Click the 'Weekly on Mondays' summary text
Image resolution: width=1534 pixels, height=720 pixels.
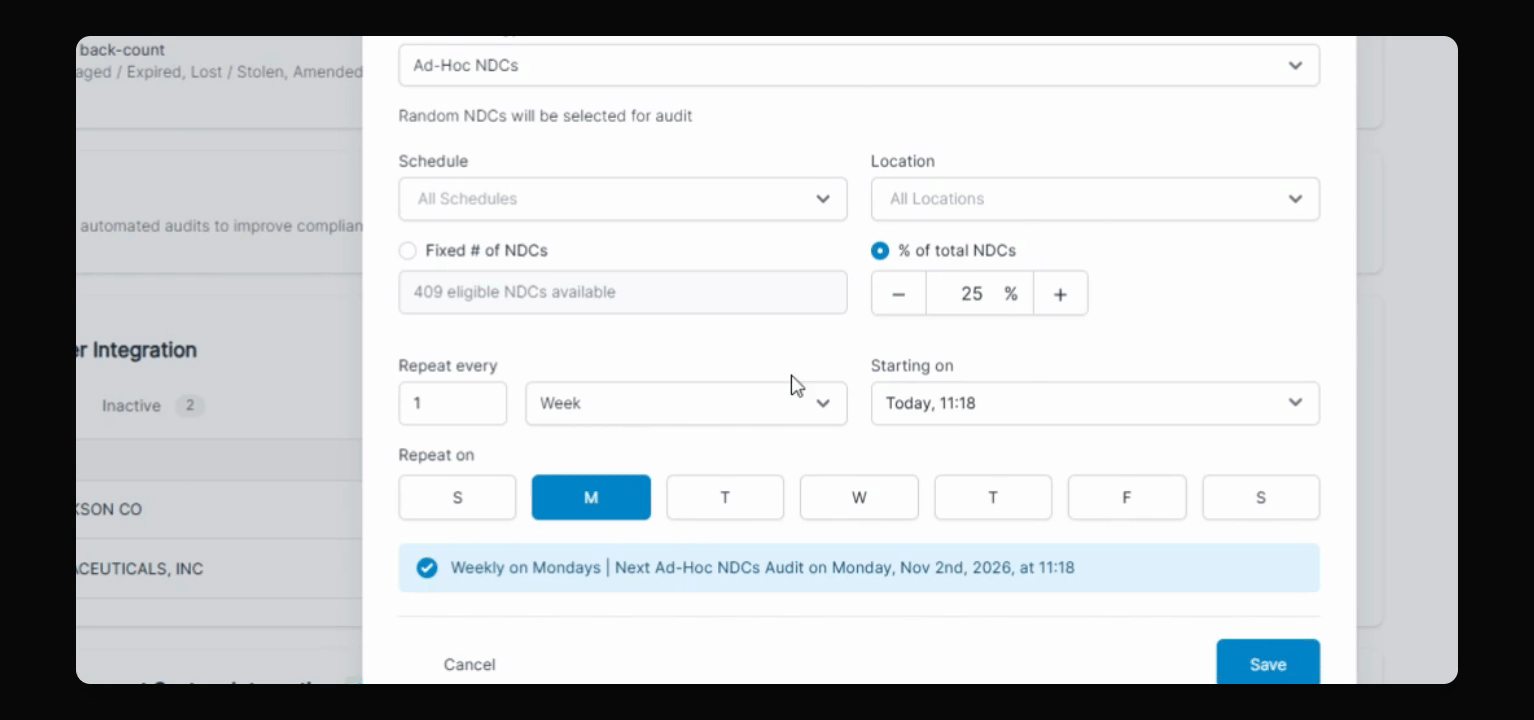click(x=525, y=567)
